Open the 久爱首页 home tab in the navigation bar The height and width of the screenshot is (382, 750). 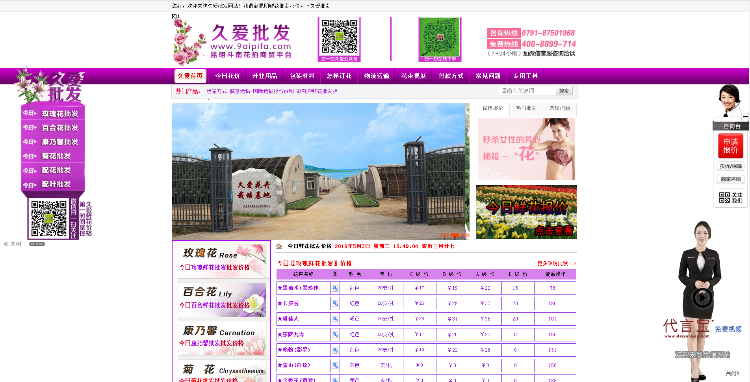(190, 76)
